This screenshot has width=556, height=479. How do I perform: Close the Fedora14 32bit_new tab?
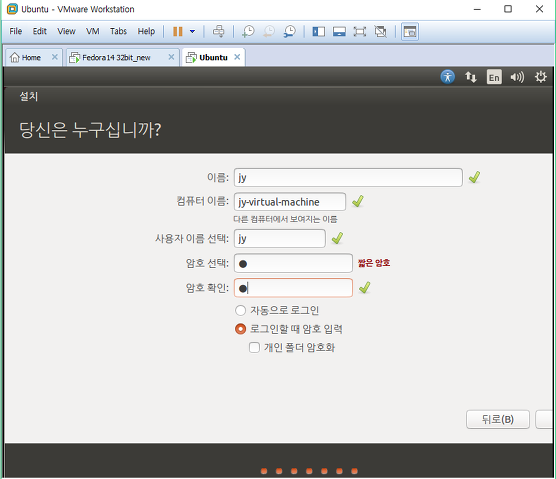(x=171, y=57)
